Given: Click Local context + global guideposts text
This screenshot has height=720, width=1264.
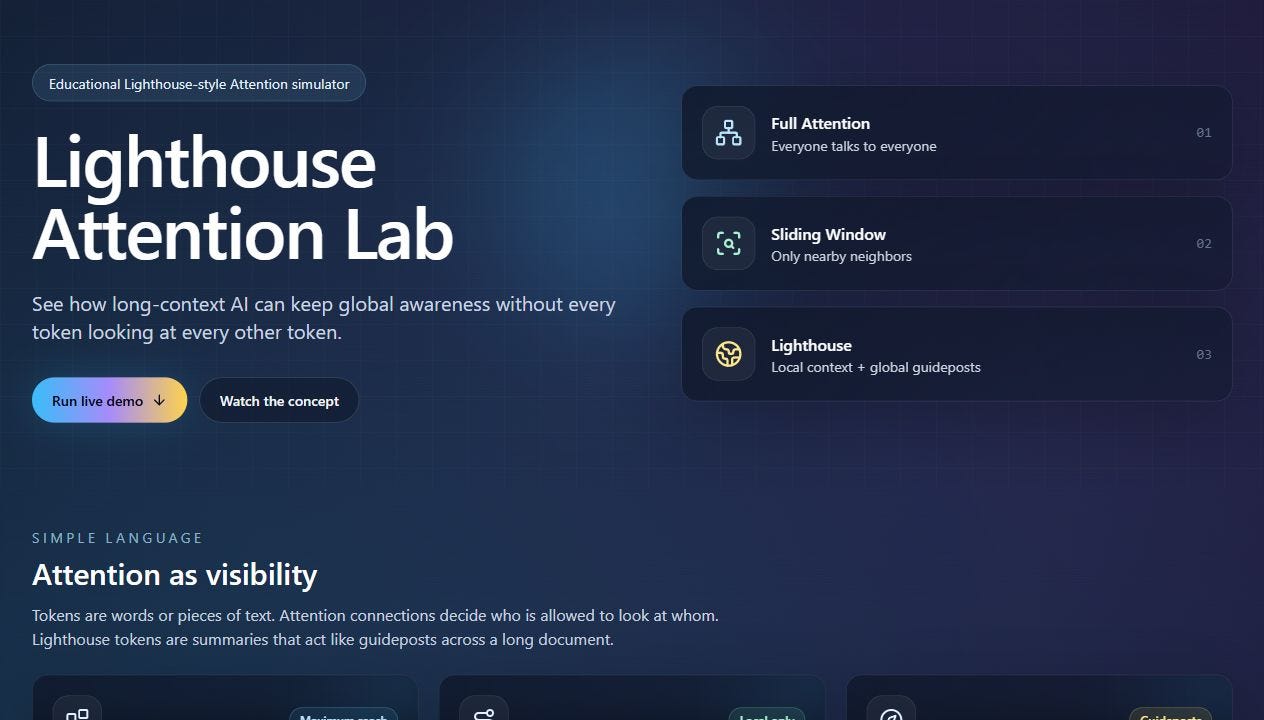Looking at the screenshot, I should coord(876,368).
